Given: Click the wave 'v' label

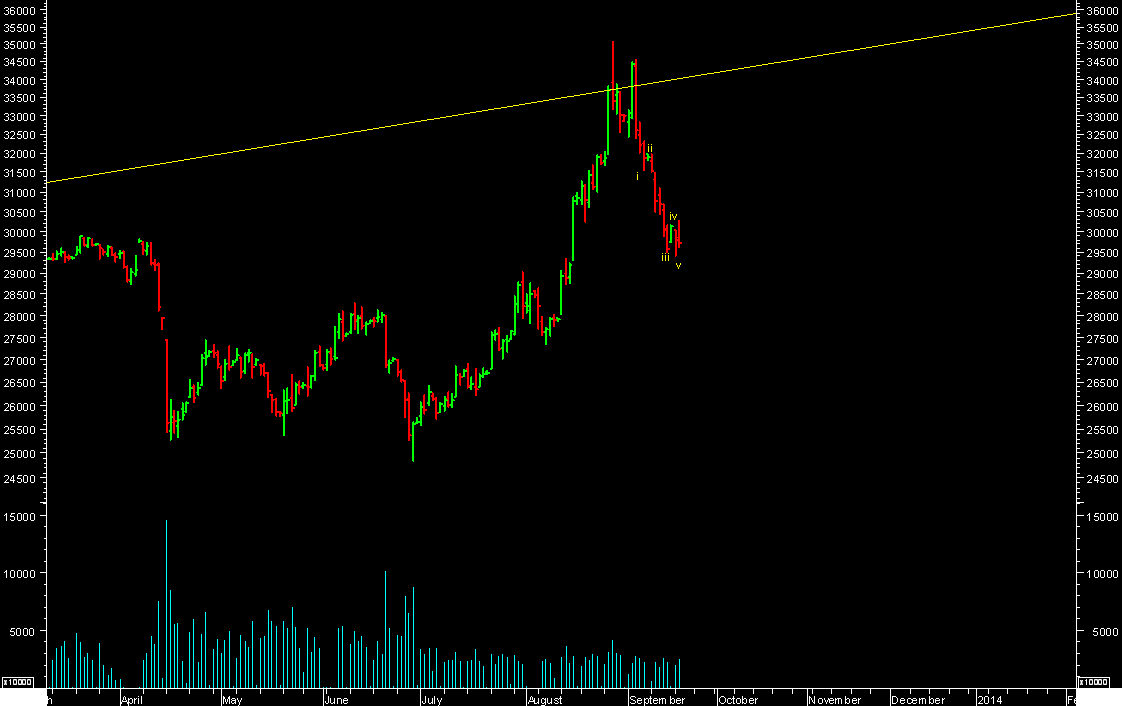Looking at the screenshot, I should pos(678,265).
